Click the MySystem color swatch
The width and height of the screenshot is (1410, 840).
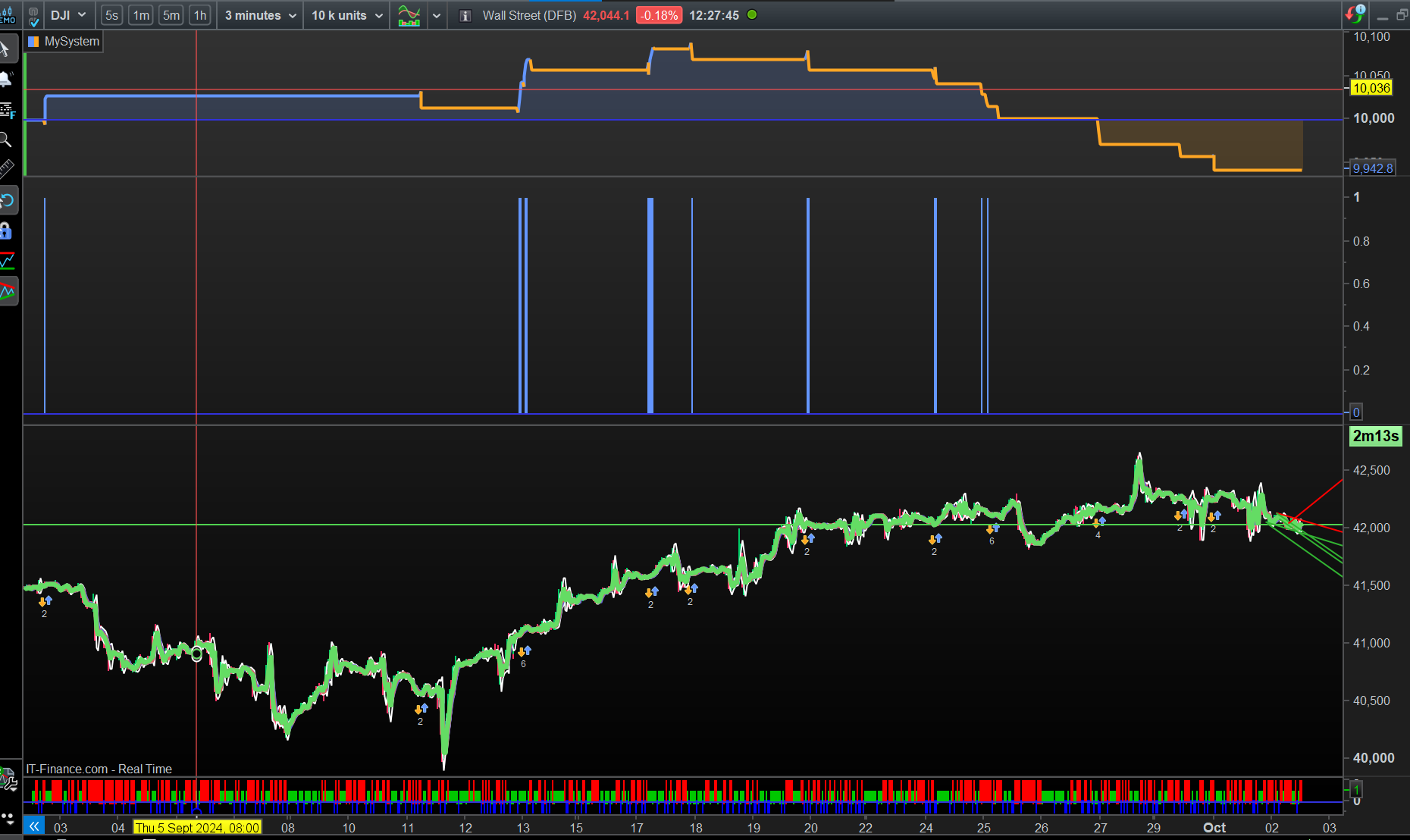coord(33,42)
